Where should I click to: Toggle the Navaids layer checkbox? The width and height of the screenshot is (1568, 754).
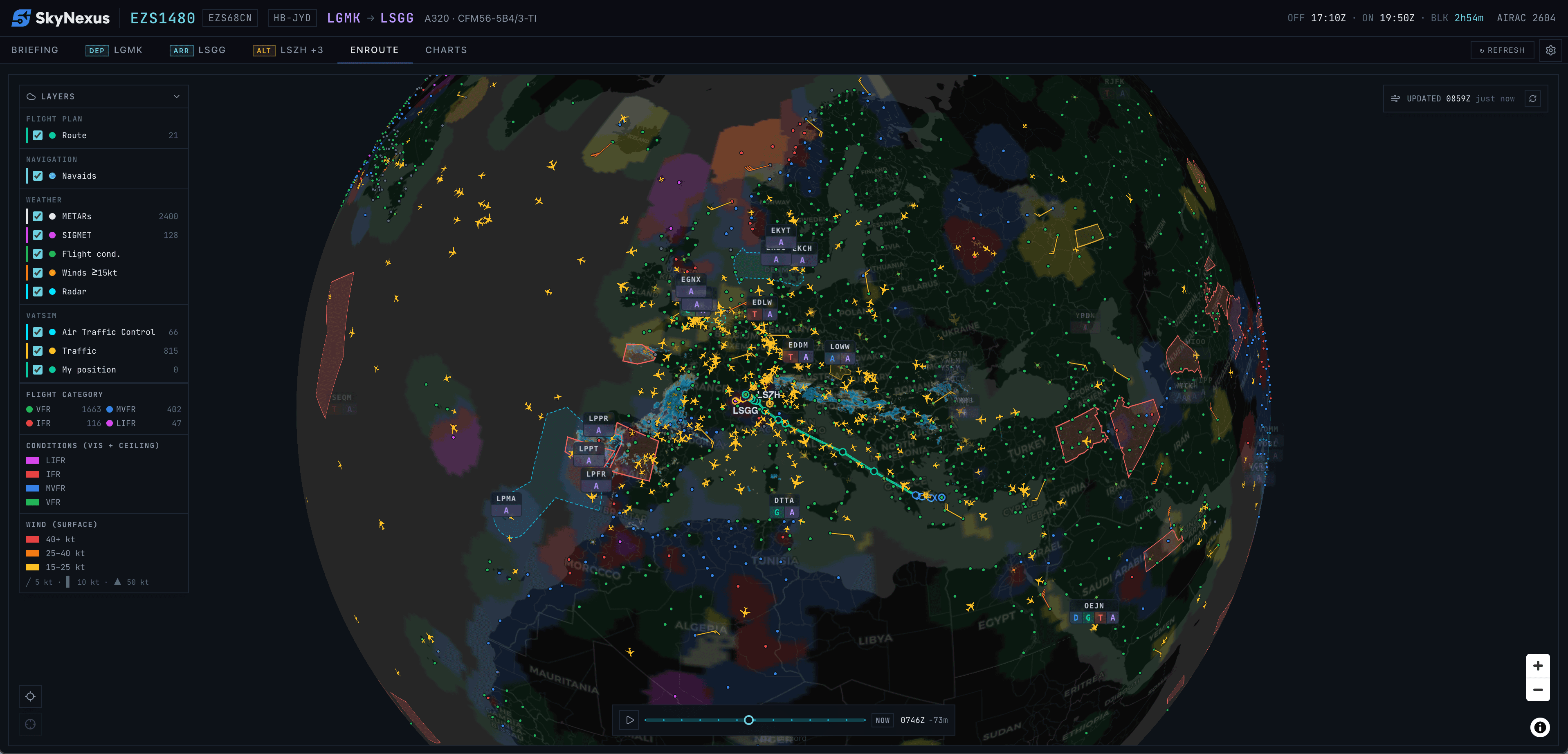pos(38,176)
